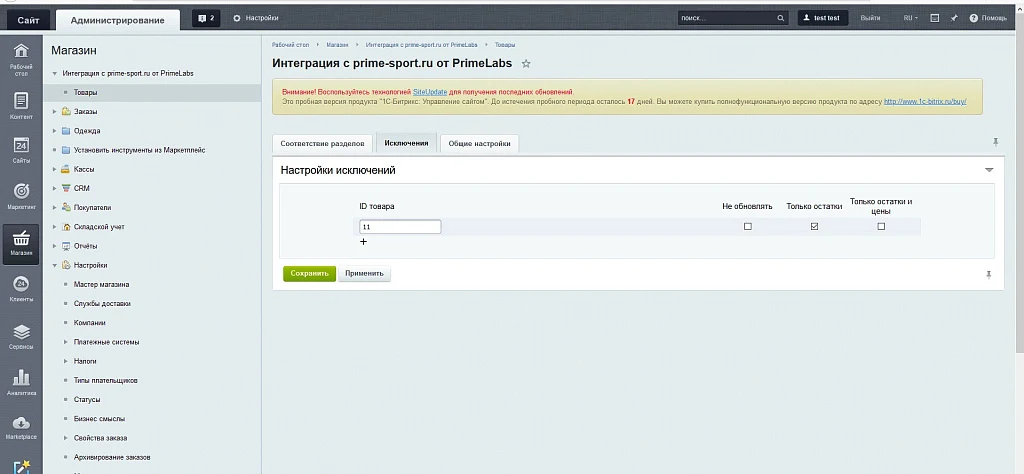The height and width of the screenshot is (474, 1024).
Task: Expand the Отчёты tree node
Action: (55, 246)
